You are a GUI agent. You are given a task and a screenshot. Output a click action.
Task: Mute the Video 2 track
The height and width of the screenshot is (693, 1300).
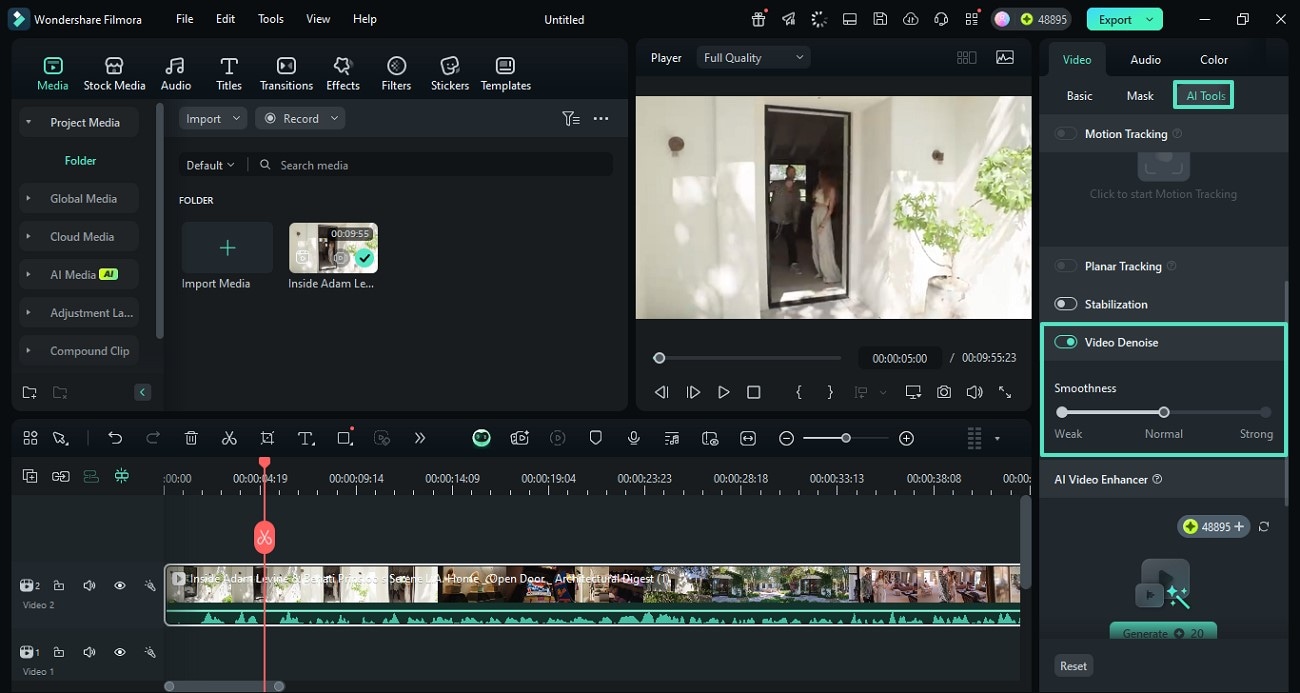pyautogui.click(x=89, y=586)
